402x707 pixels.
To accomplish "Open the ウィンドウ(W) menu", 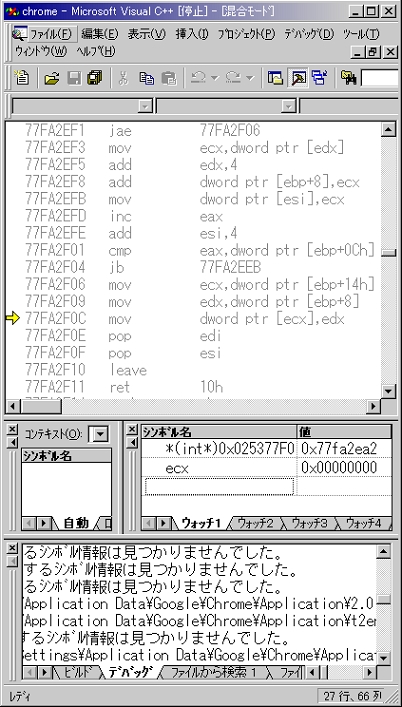I will click(41, 51).
